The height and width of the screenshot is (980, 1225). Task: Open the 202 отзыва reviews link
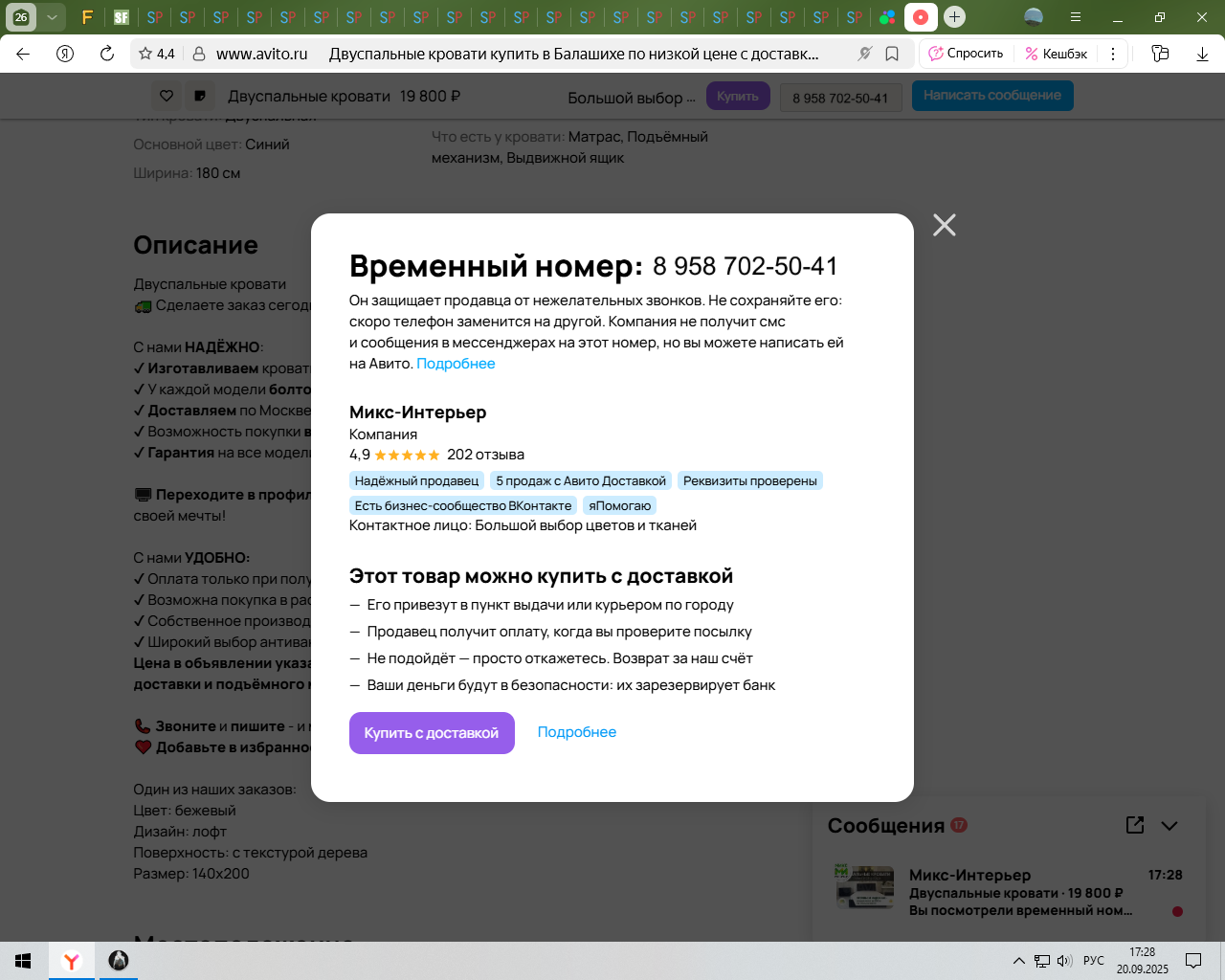485,455
